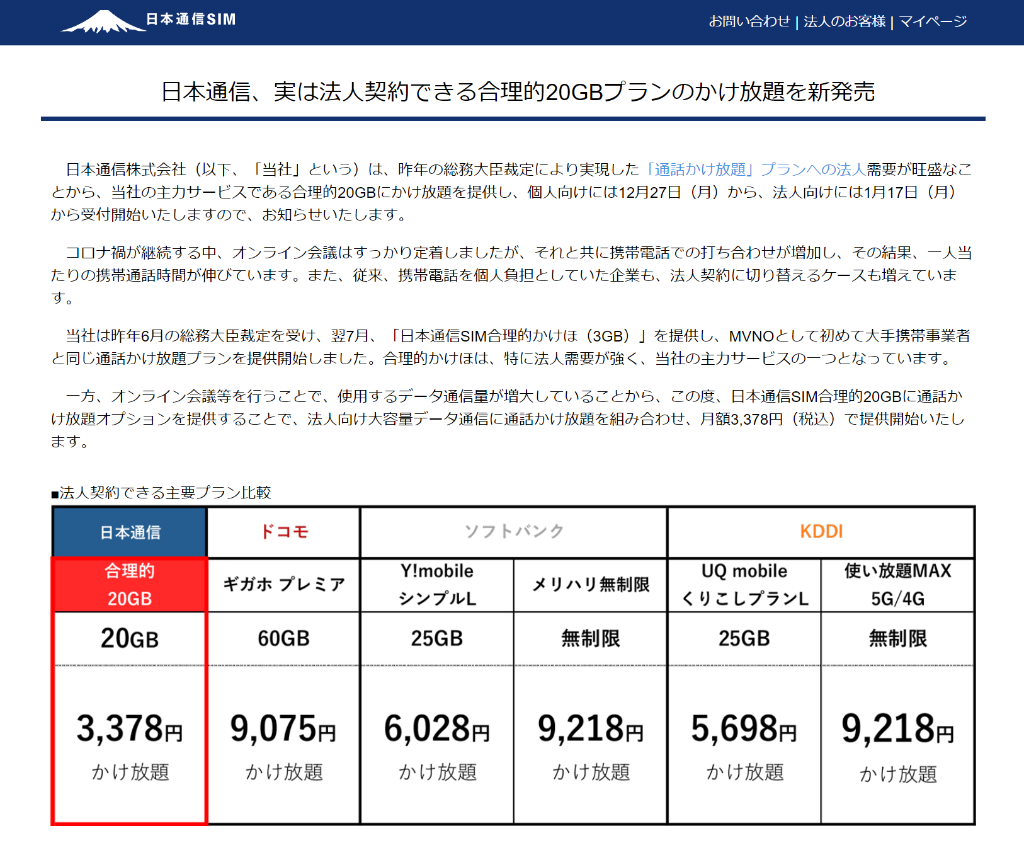Click the Mt. Fuji logo icon
Viewport: 1024px width, 850px height.
pyautogui.click(x=103, y=21)
